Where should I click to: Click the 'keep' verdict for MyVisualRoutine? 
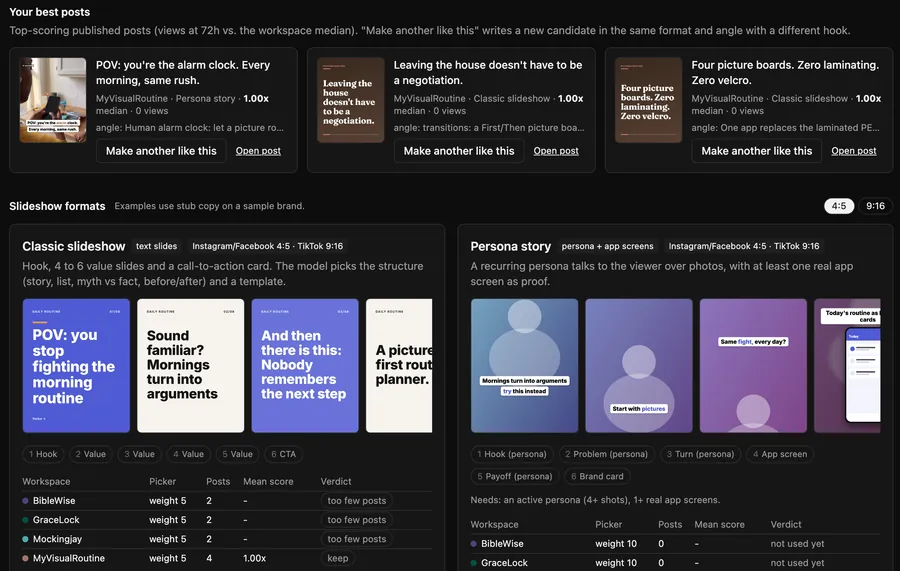click(x=338, y=558)
